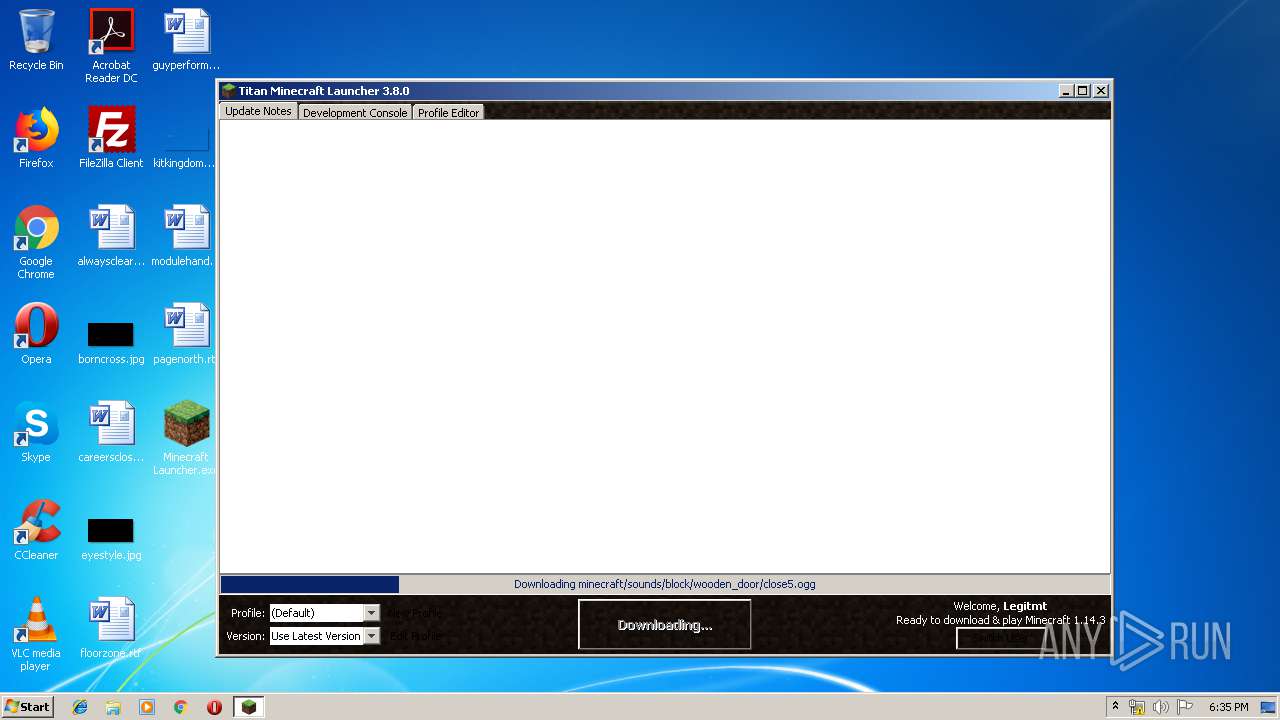Open the modulehand Word document
Viewport: 1280px width, 720px height.
click(x=186, y=236)
